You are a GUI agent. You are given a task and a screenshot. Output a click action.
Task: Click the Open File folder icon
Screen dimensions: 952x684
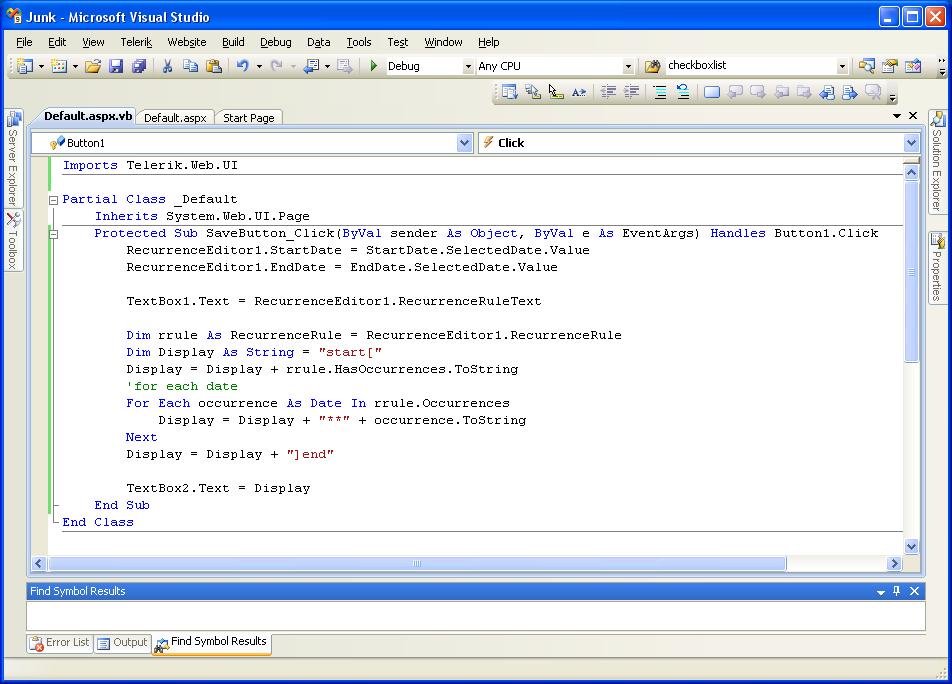(93, 66)
